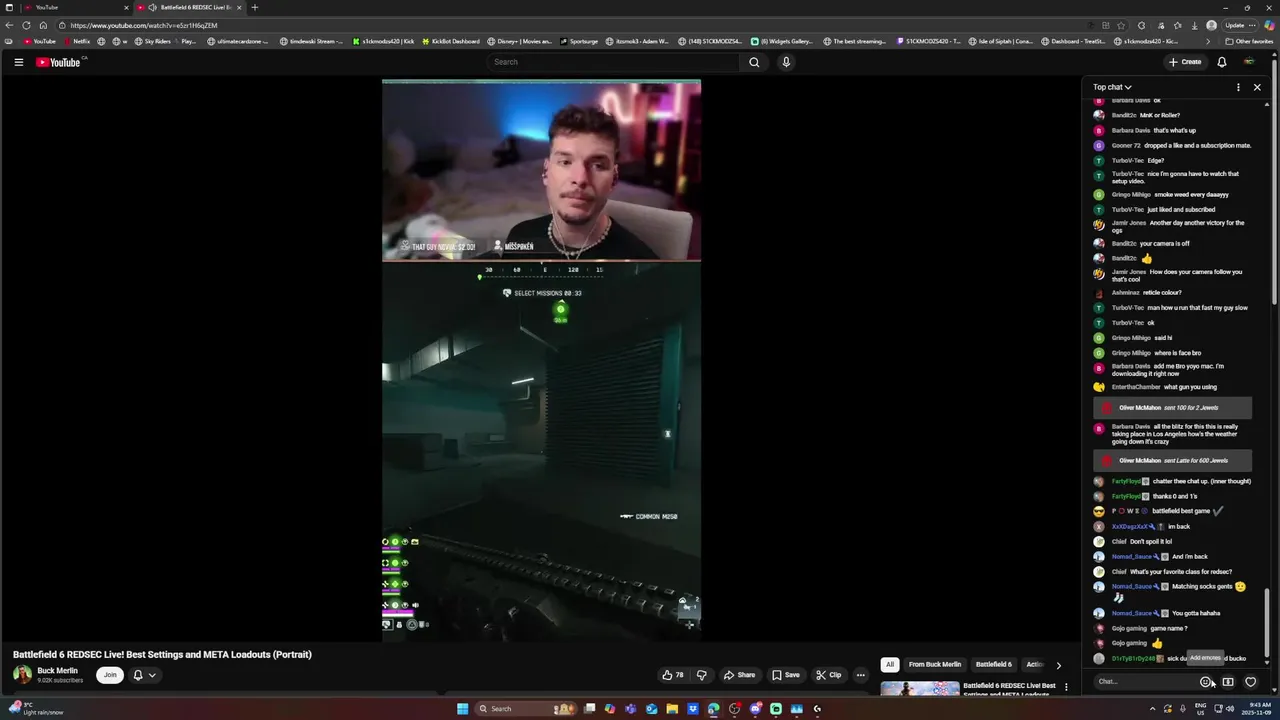Image resolution: width=1280 pixels, height=720 pixels.
Task: Click the Oliver McMahon 'sent 100 for 2 Jewels' message
Action: 1173,408
